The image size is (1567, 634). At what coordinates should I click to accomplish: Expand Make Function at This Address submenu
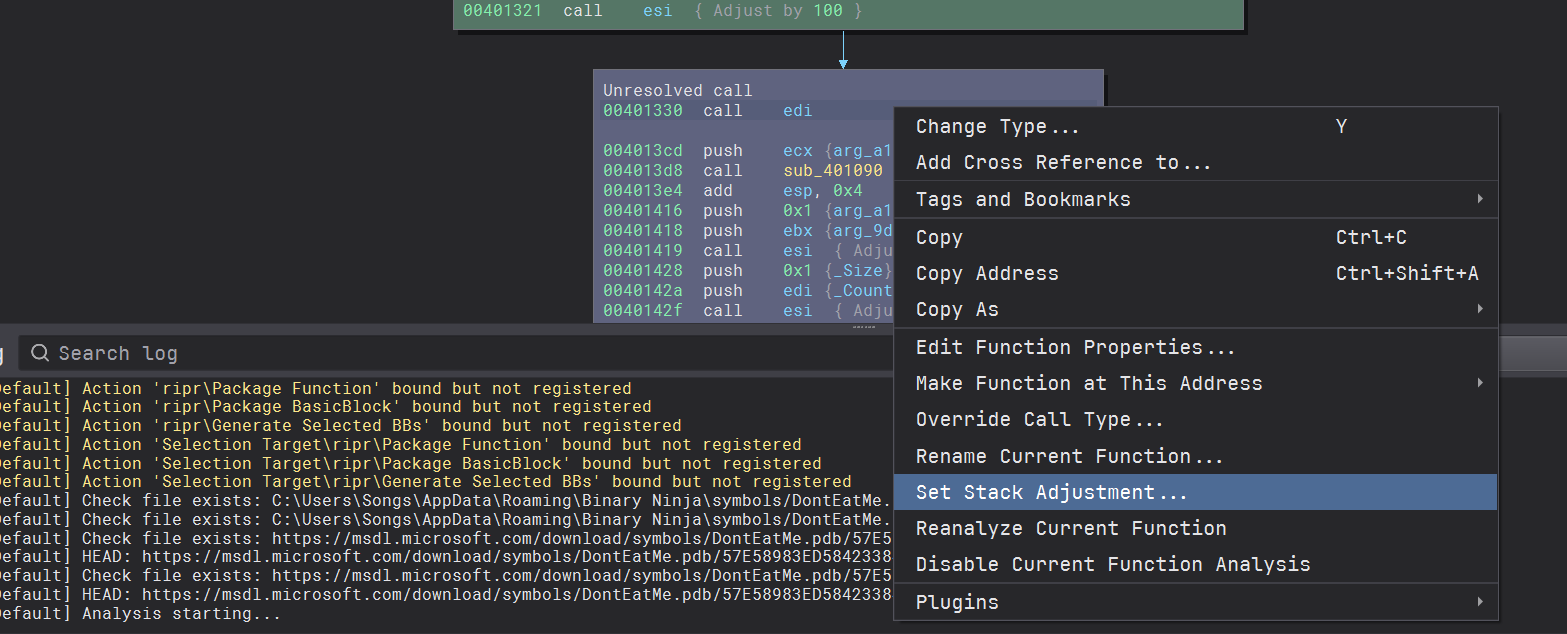1088,384
